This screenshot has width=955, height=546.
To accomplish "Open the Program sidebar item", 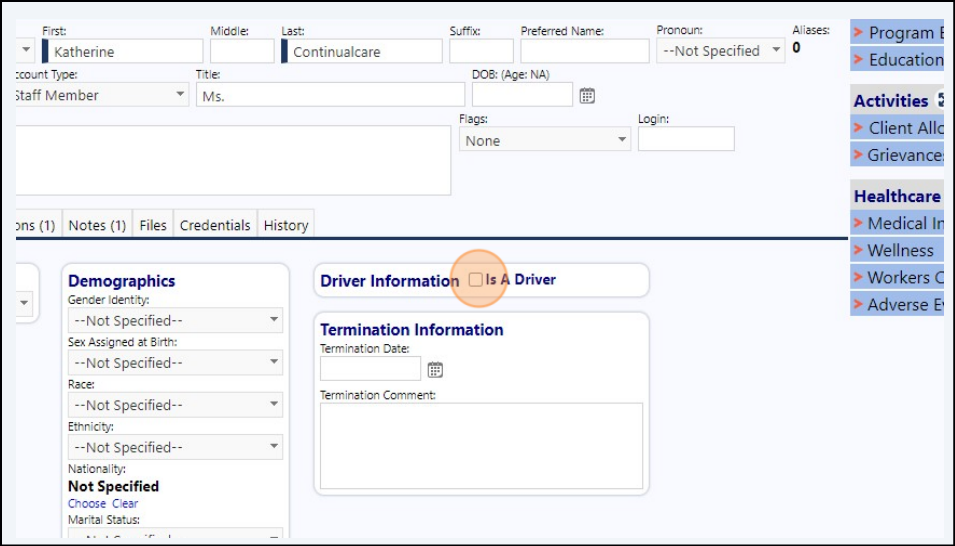I will click(897, 32).
